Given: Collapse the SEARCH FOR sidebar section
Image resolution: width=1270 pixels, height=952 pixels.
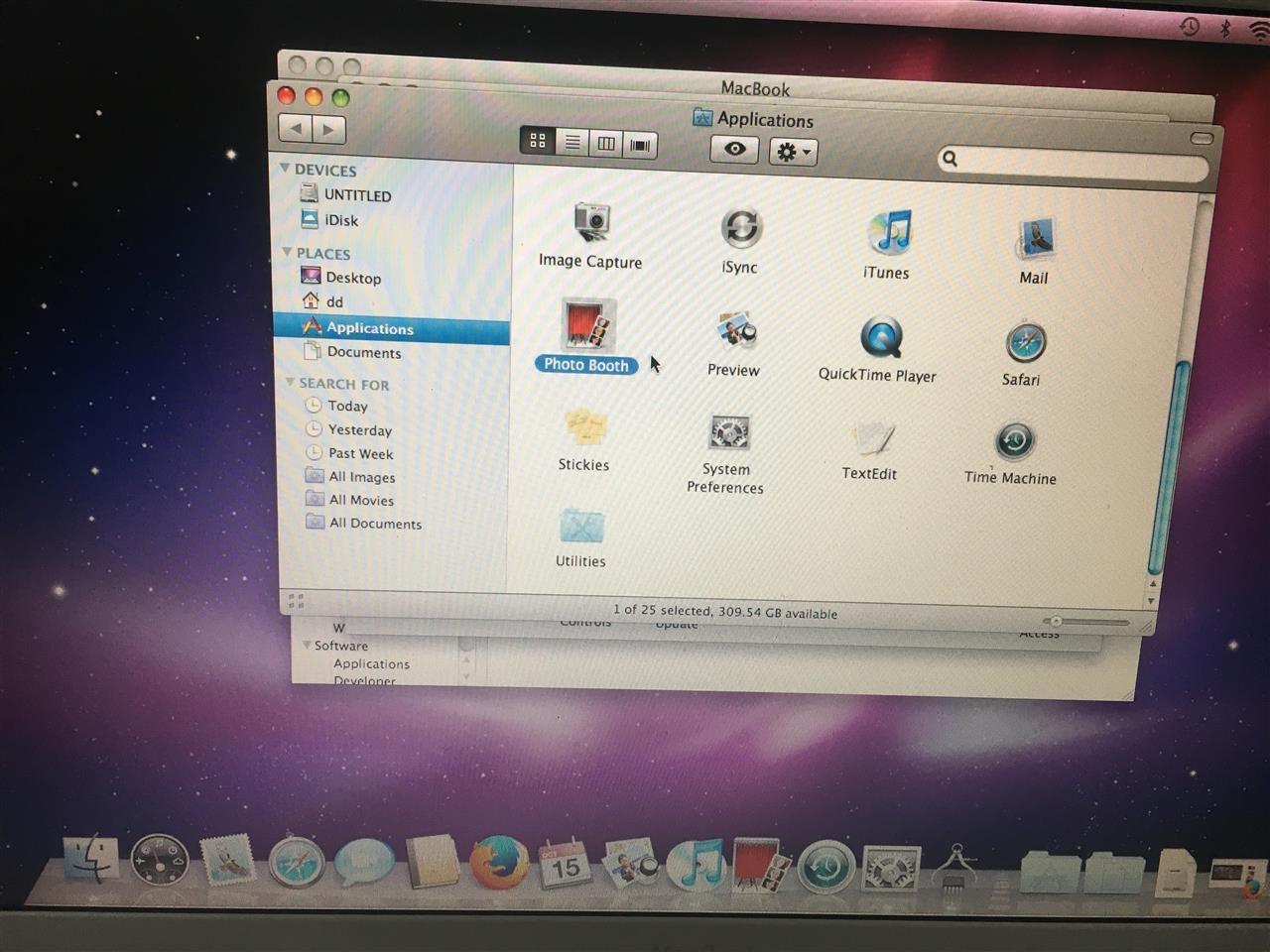Looking at the screenshot, I should click(290, 382).
